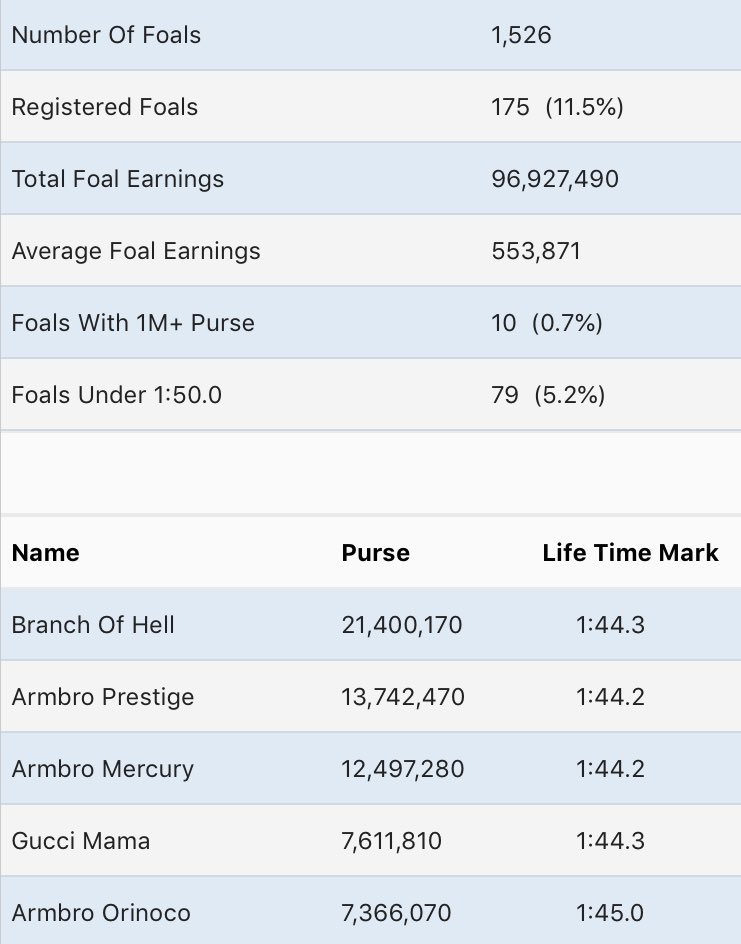
Task: Open the Armbro Prestige horse entry
Action: 103,697
